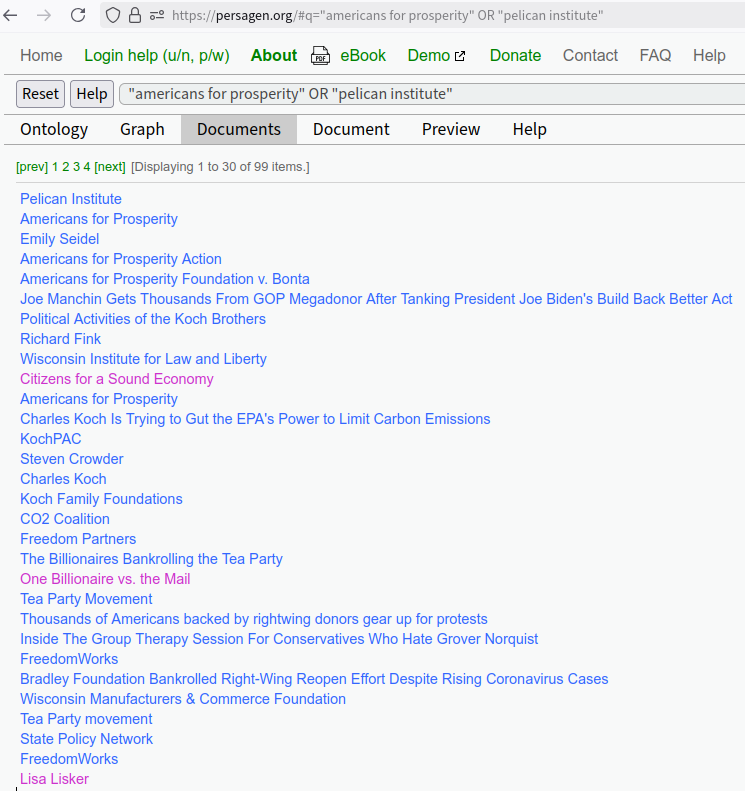Viewport: 745px width, 791px height.
Task: Switch to the Graph tab
Action: click(142, 130)
